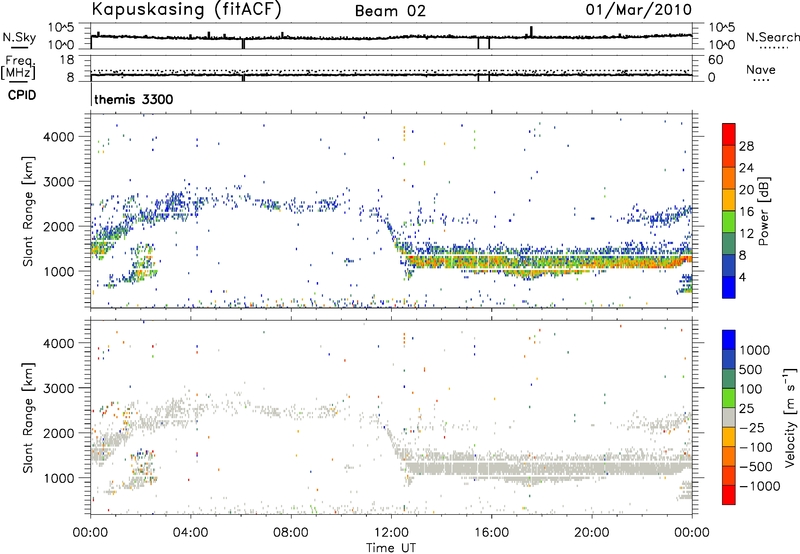The image size is (800, 554).
Task: Click the 'N.Search' legend label
Action: pos(773,37)
